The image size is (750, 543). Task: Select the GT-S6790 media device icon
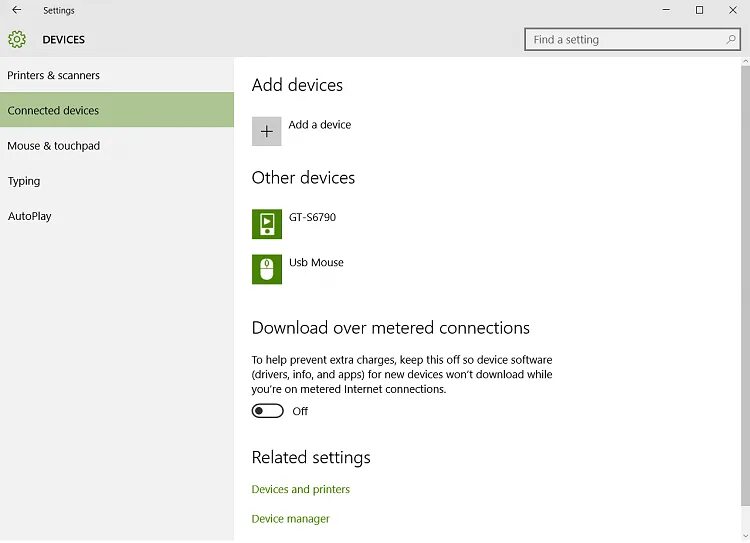pos(266,223)
